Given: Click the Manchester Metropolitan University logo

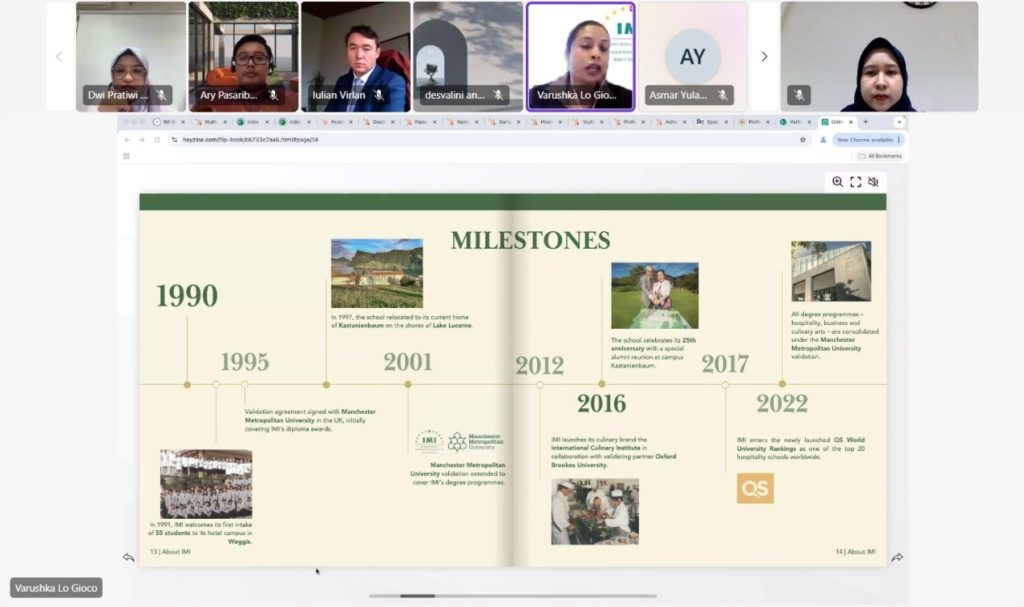Looking at the screenshot, I should point(476,442).
